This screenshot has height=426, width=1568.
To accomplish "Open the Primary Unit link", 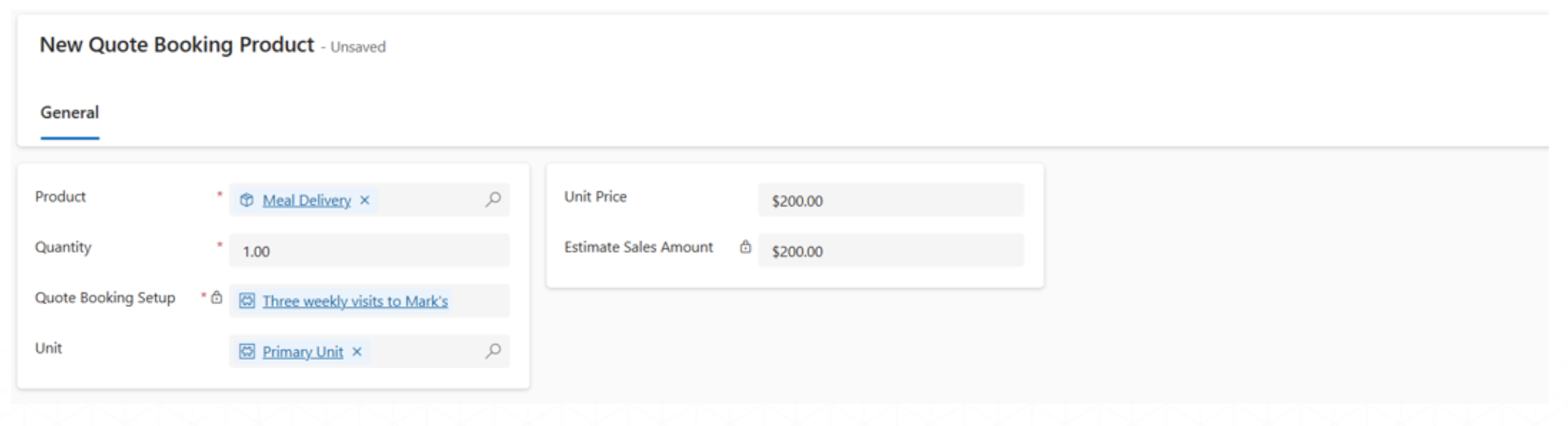I will (x=302, y=352).
